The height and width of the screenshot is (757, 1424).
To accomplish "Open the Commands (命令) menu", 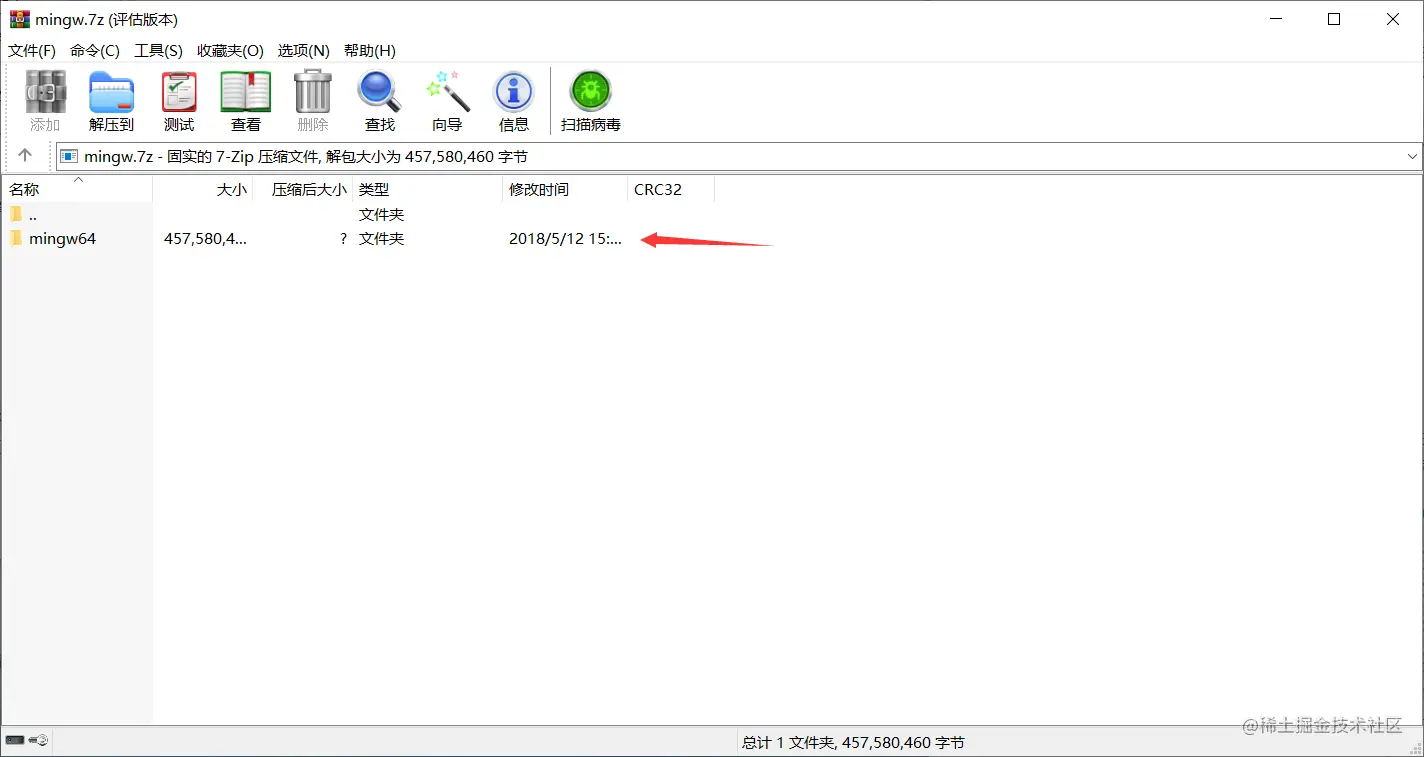I will point(95,50).
